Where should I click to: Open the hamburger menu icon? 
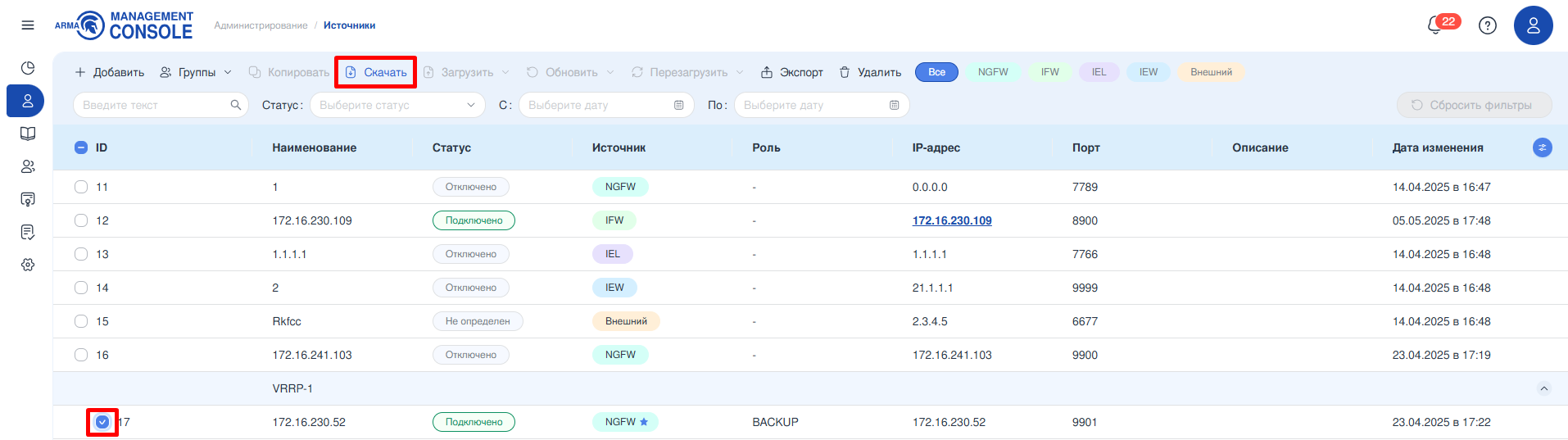pyautogui.click(x=28, y=25)
